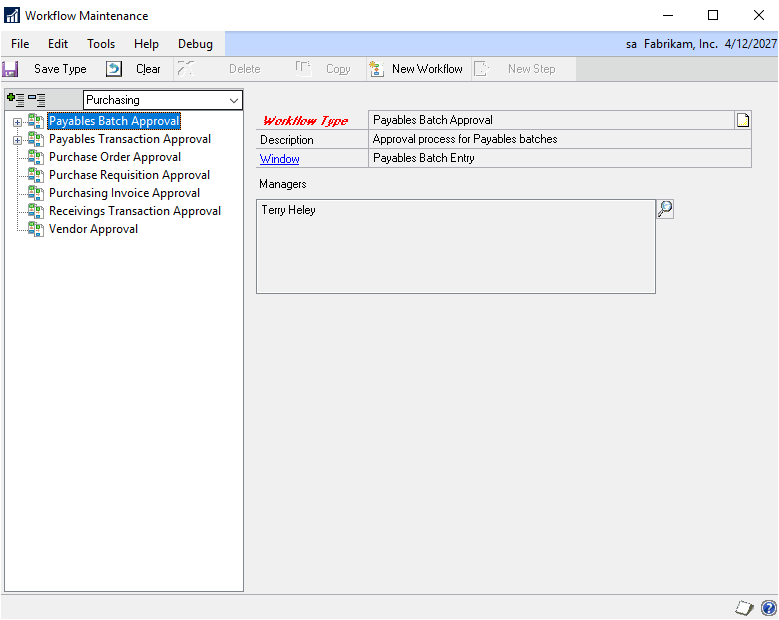This screenshot has height=620, width=779.
Task: Click the Copy button label
Action: click(338, 69)
